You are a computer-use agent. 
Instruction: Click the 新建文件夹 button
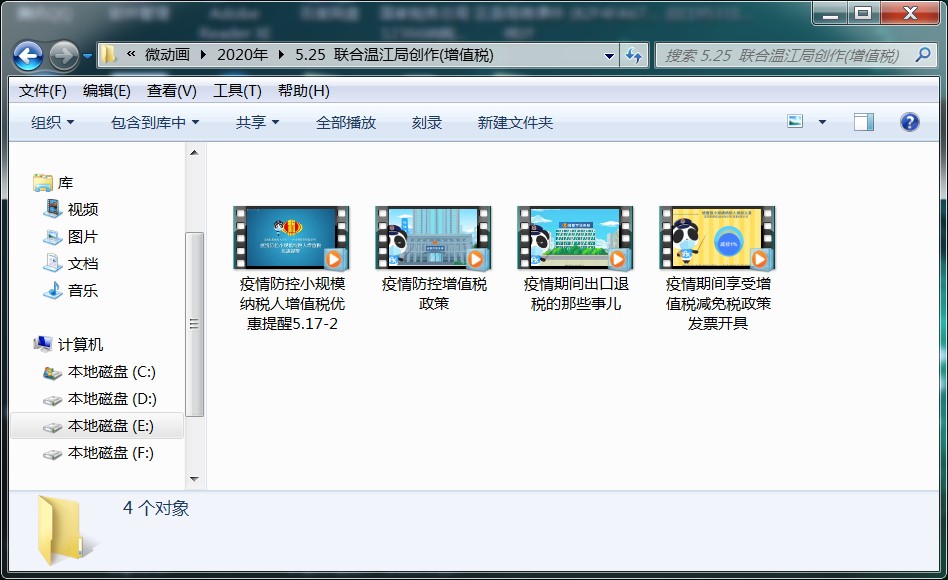515,122
